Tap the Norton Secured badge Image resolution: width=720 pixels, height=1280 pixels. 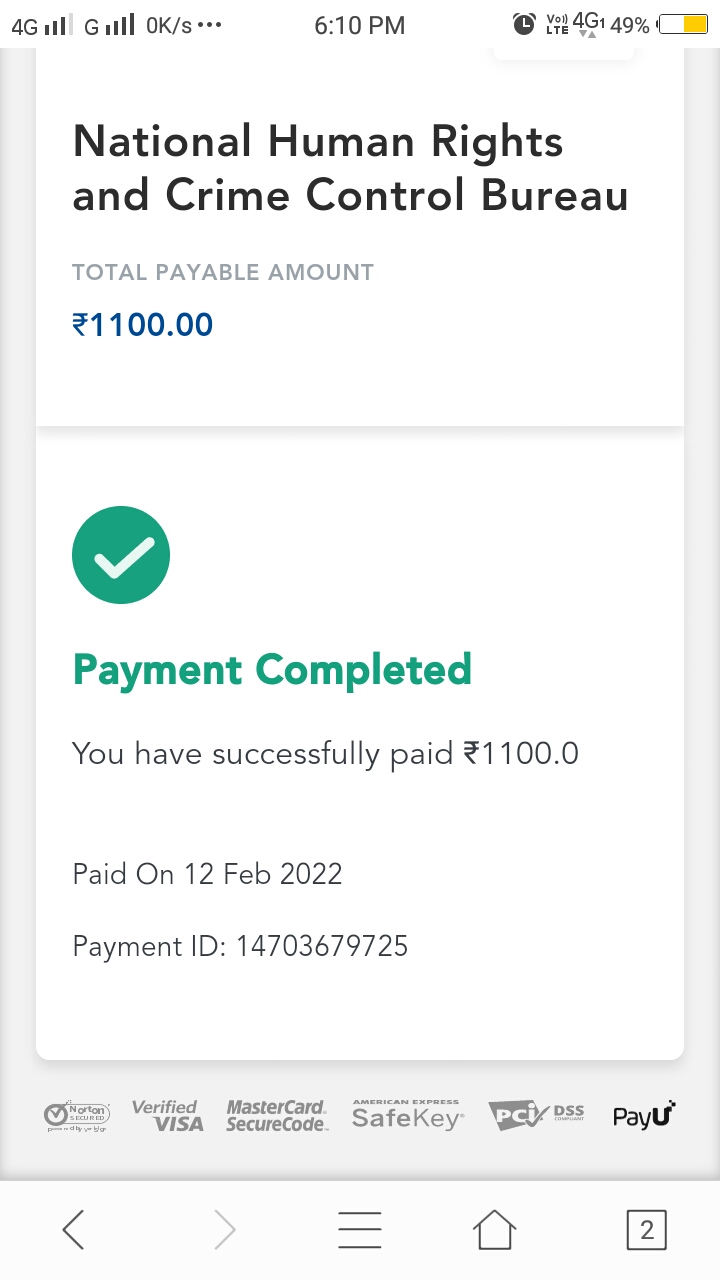(x=77, y=1116)
